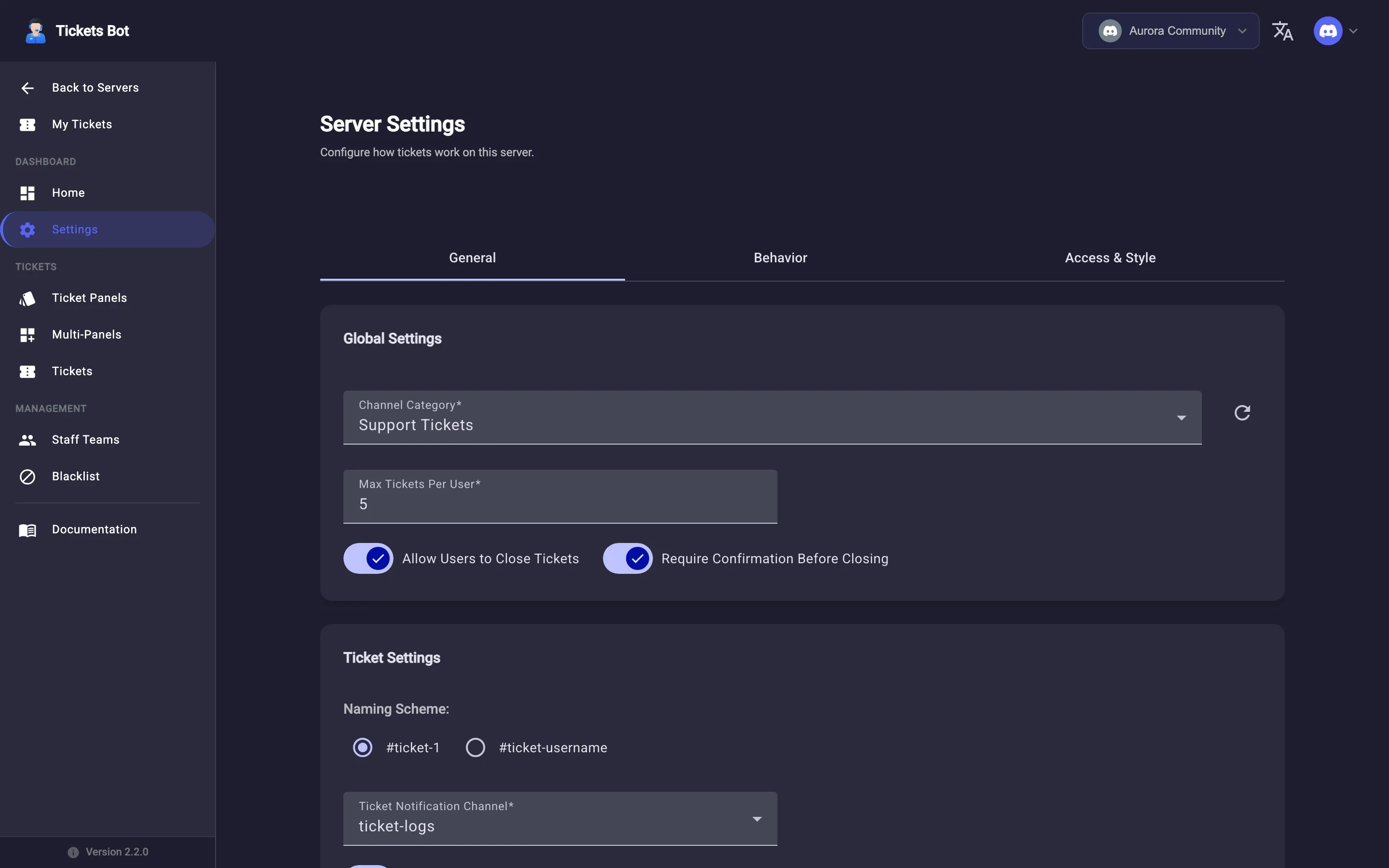The image size is (1389, 868).
Task: Click the Version 2.2.0 label
Action: 117,852
